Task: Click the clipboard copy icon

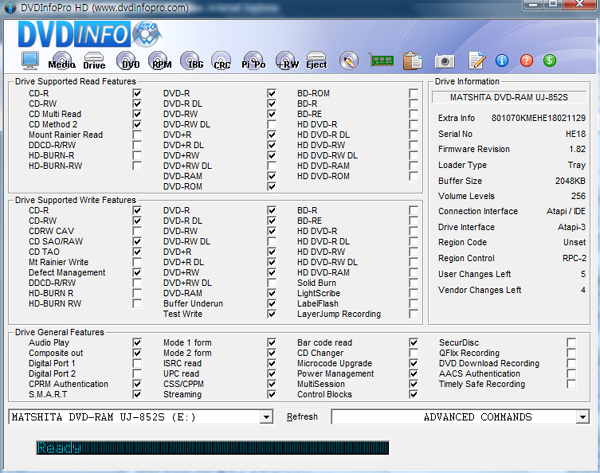Action: coord(412,60)
